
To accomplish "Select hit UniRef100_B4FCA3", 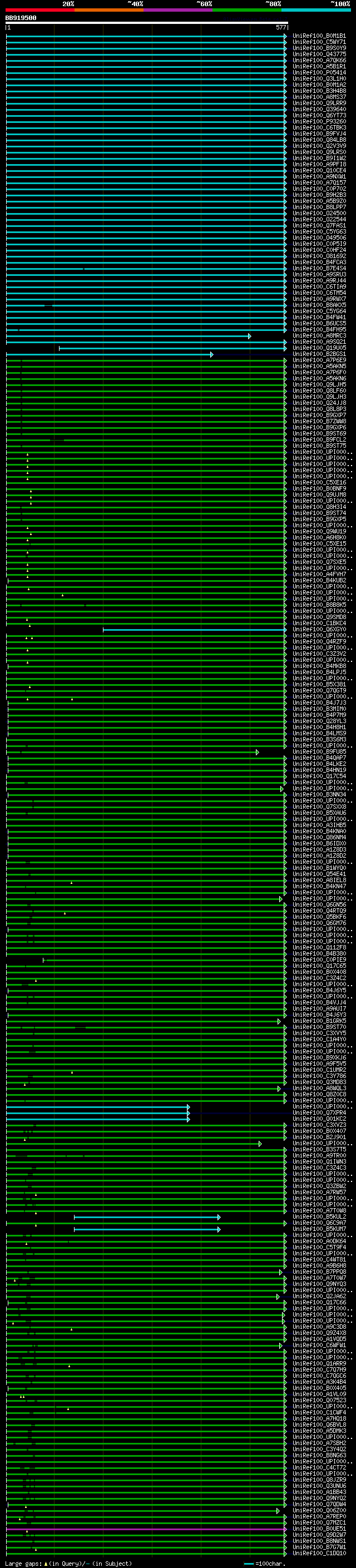I will pyautogui.click(x=319, y=263).
